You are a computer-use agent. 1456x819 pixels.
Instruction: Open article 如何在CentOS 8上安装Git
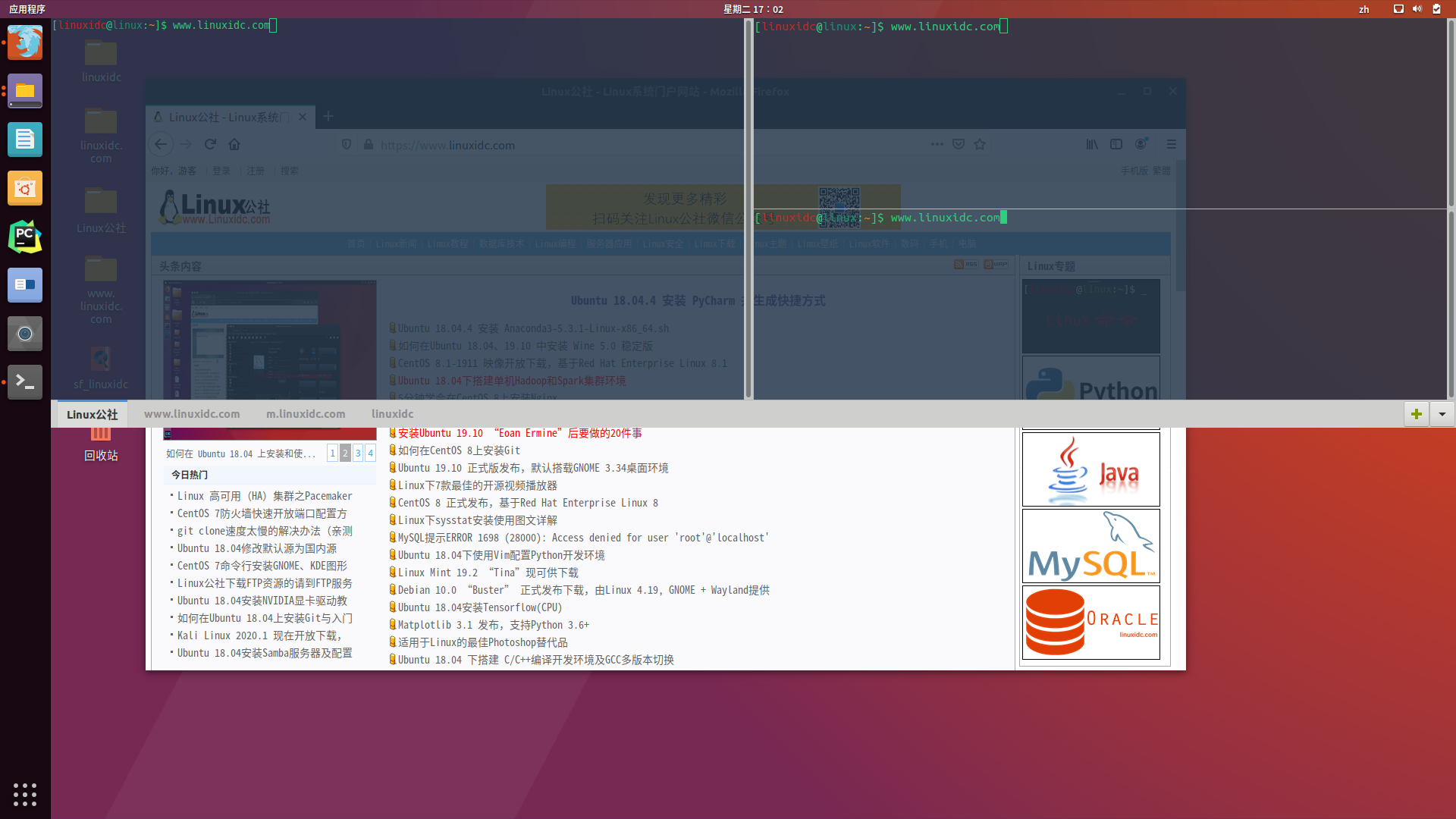pyautogui.click(x=459, y=450)
